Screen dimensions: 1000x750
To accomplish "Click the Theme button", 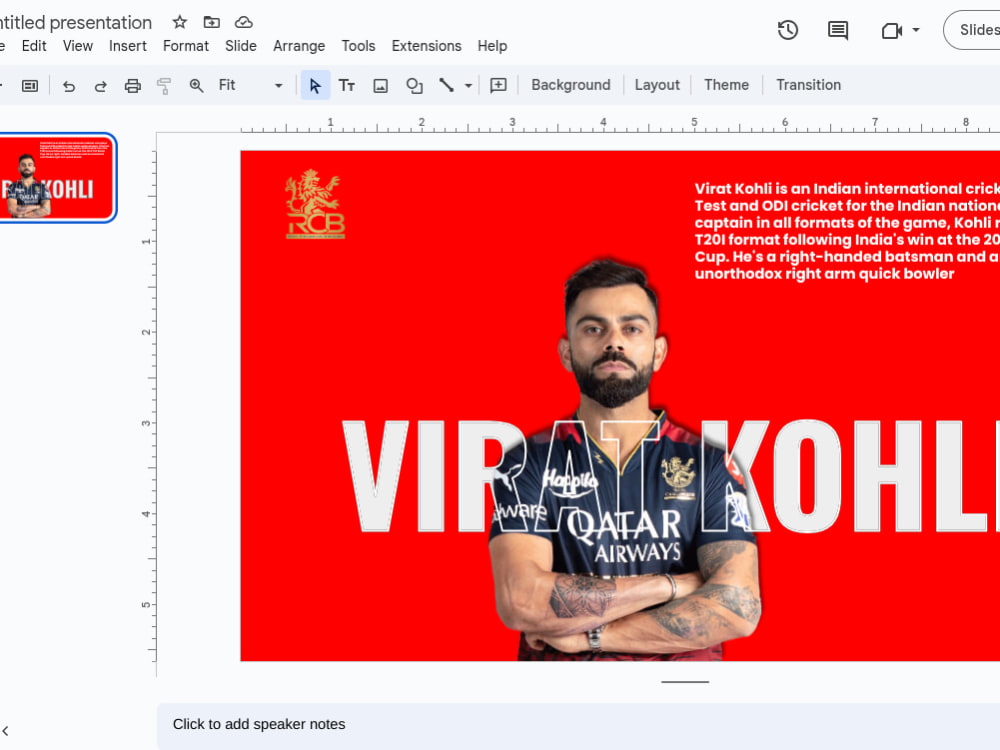I will click(726, 85).
